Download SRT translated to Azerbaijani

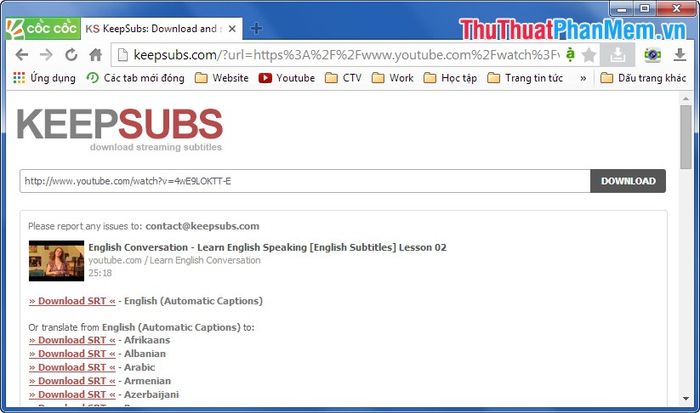[72, 395]
